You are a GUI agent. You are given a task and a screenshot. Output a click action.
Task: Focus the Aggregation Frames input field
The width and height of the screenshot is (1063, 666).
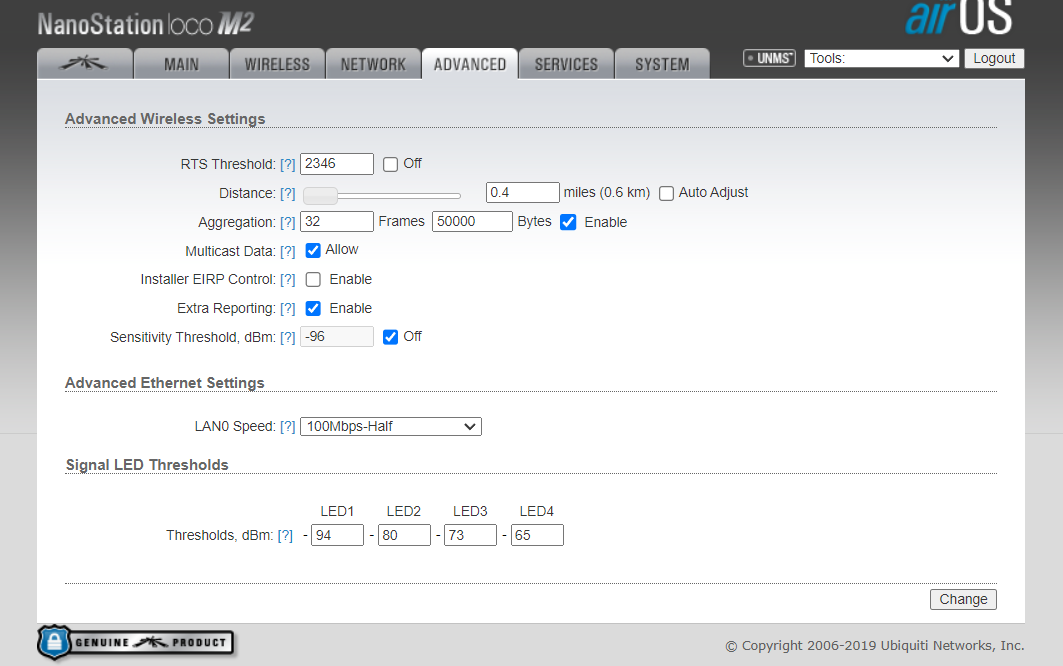337,221
